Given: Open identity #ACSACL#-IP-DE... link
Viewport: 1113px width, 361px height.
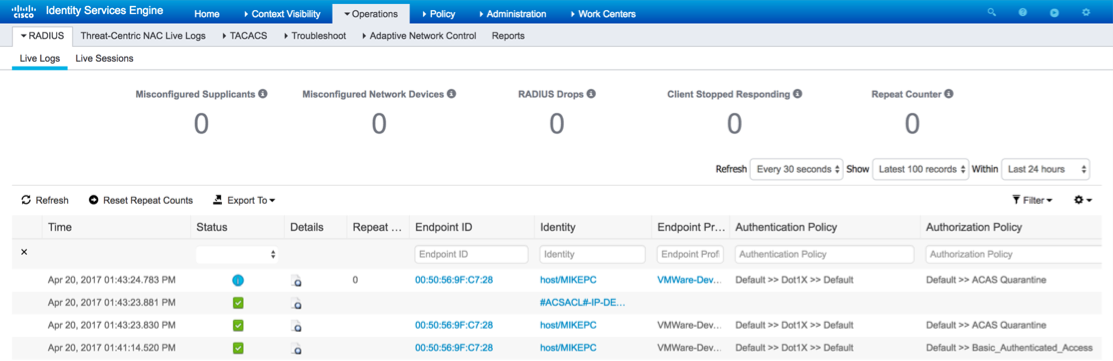Looking at the screenshot, I should tap(583, 303).
